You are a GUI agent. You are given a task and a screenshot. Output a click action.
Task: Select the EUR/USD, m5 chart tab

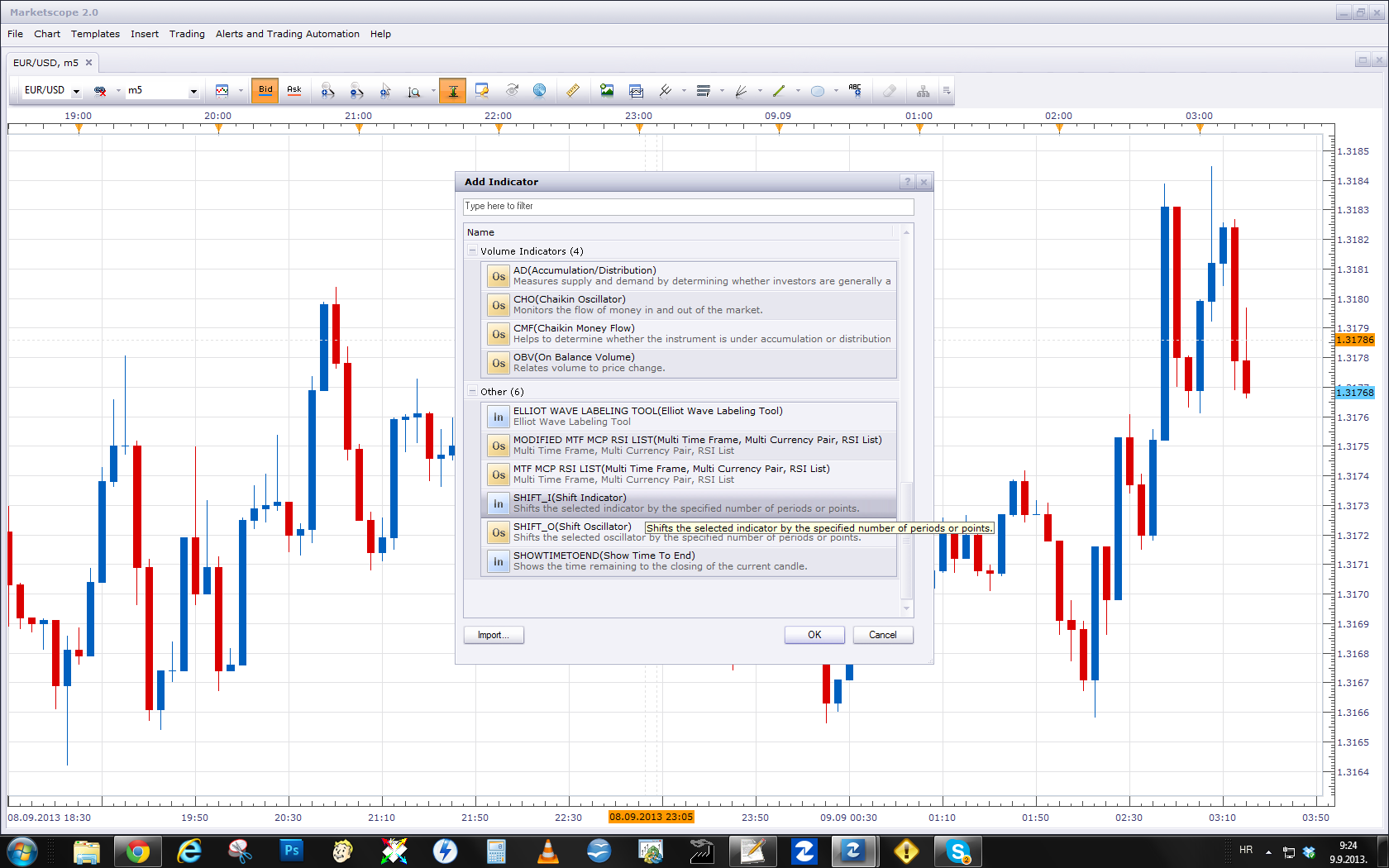(46, 63)
